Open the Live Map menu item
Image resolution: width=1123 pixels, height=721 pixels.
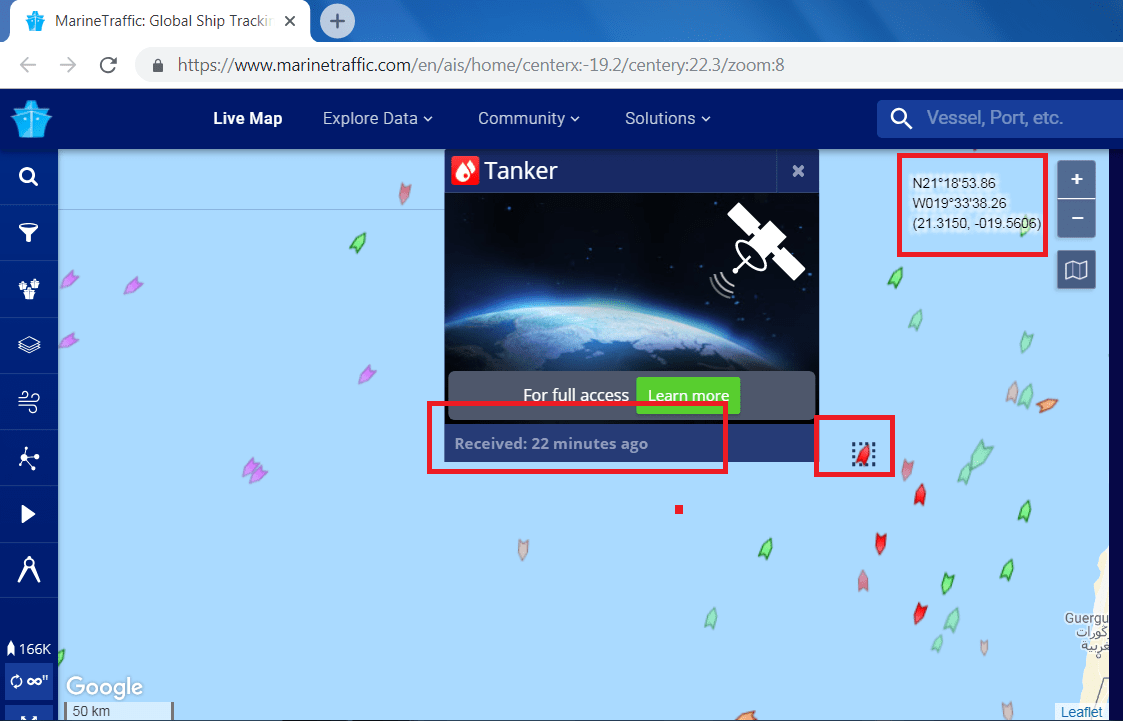point(248,118)
